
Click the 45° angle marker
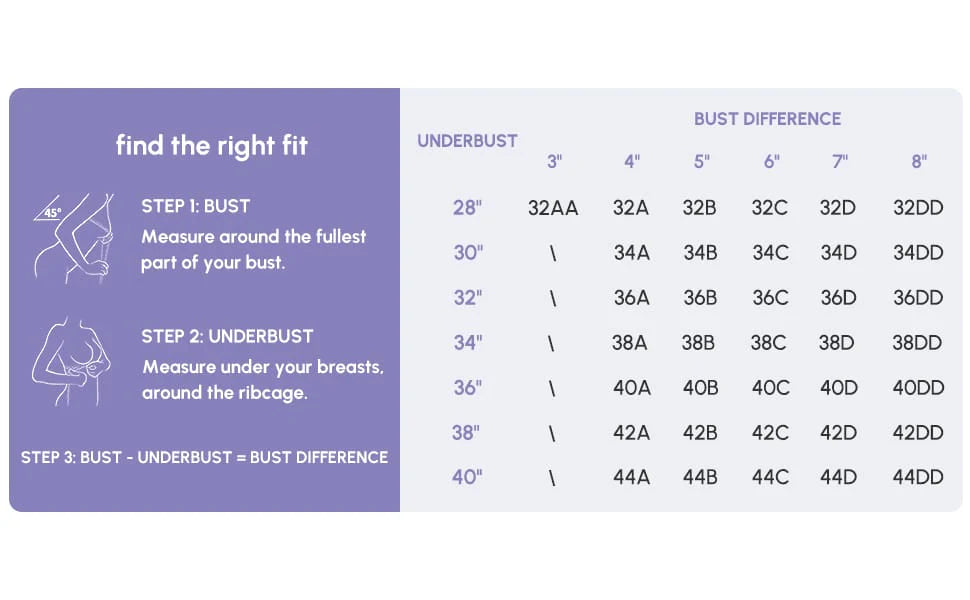pos(51,213)
